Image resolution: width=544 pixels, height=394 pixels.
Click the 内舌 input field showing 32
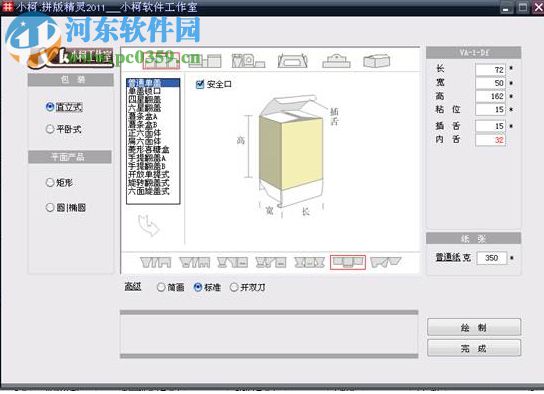(x=490, y=140)
